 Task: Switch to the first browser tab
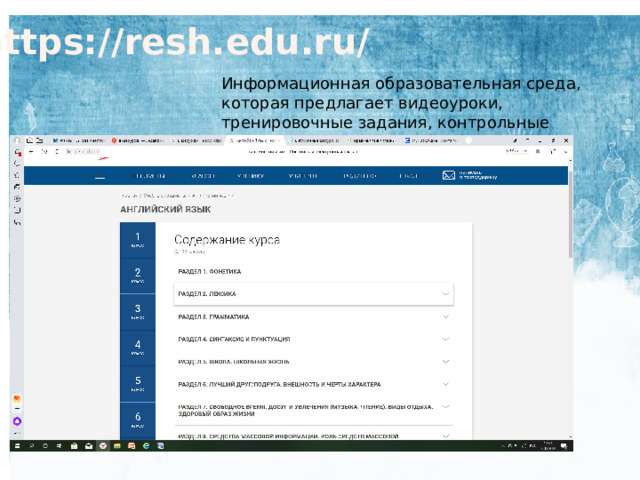tap(78, 140)
